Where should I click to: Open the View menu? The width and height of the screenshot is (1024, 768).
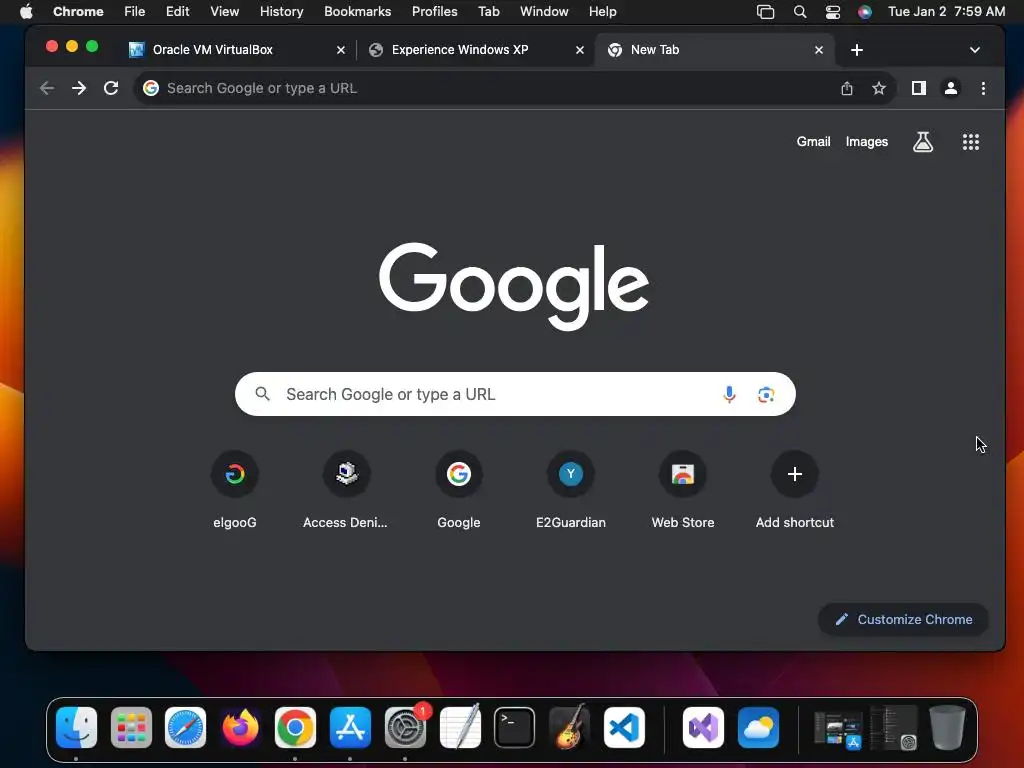click(x=225, y=12)
